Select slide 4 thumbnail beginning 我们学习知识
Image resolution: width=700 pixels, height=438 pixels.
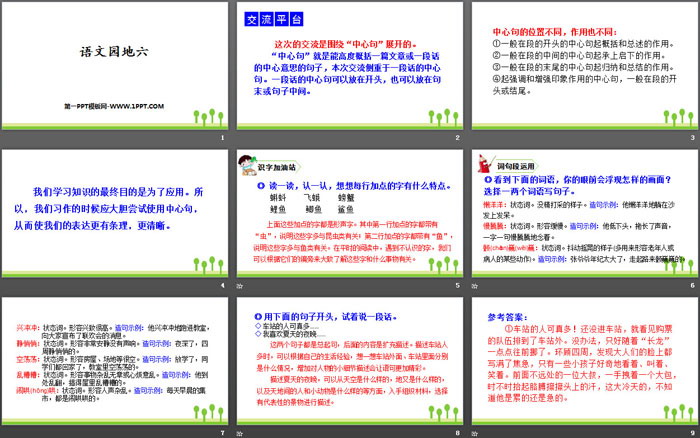[115, 213]
